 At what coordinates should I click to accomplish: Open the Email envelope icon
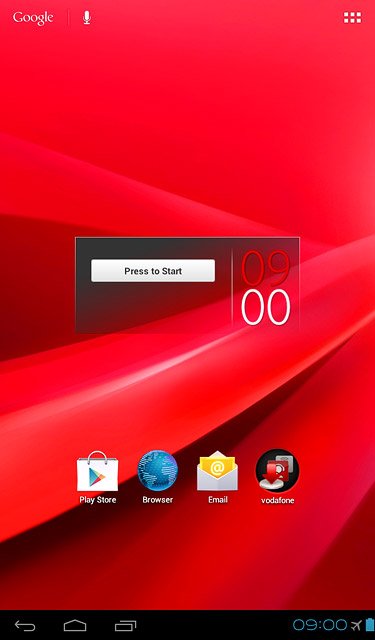(x=217, y=471)
